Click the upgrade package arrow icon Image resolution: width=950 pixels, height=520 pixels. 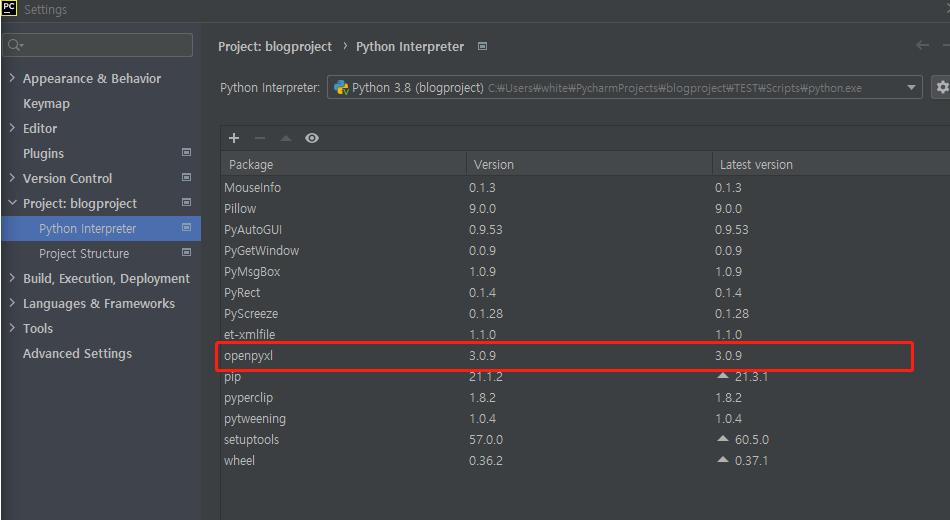286,138
